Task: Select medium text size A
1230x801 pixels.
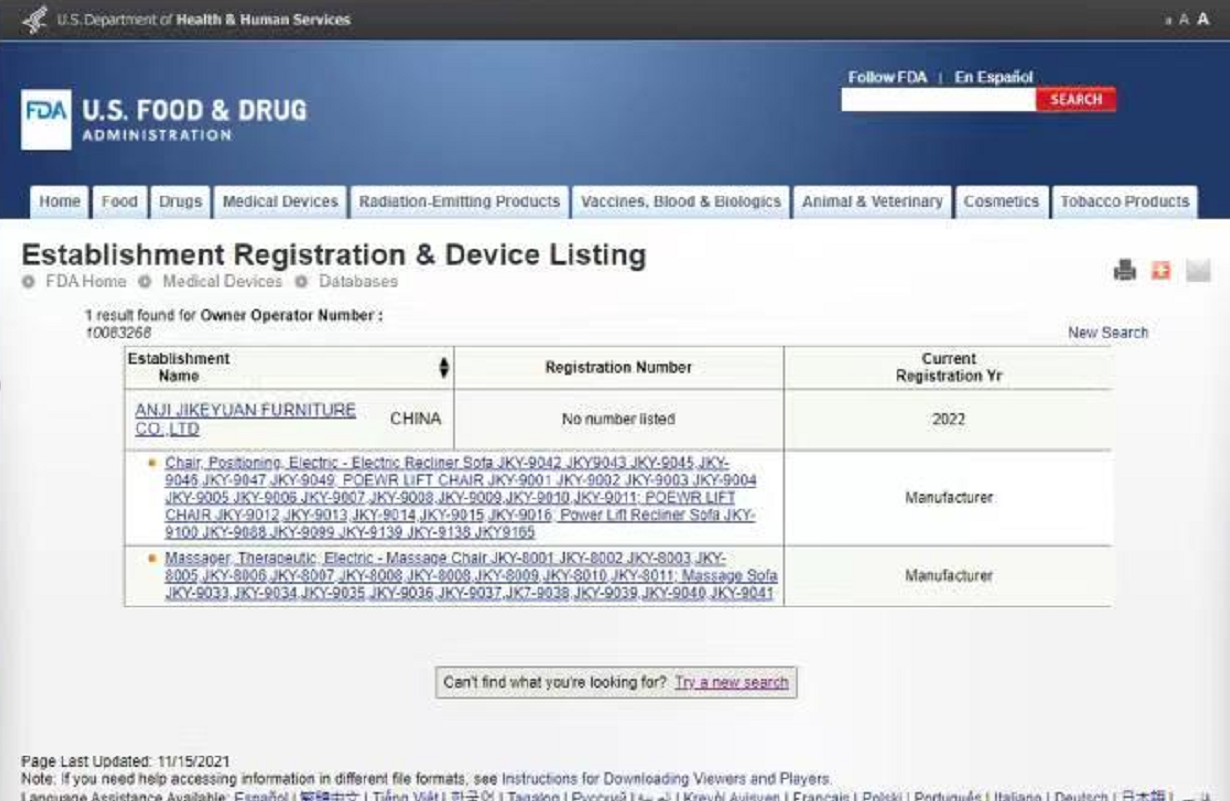Action: (x=1184, y=19)
